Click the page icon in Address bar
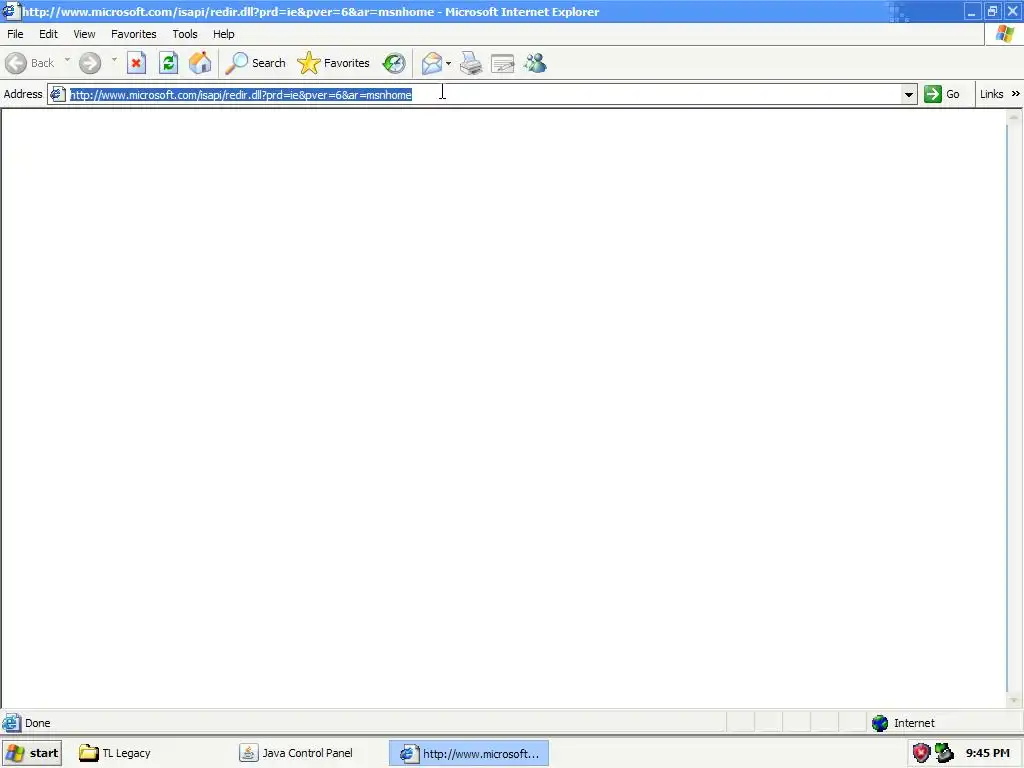Viewport: 1024px width, 768px height. click(x=57, y=95)
